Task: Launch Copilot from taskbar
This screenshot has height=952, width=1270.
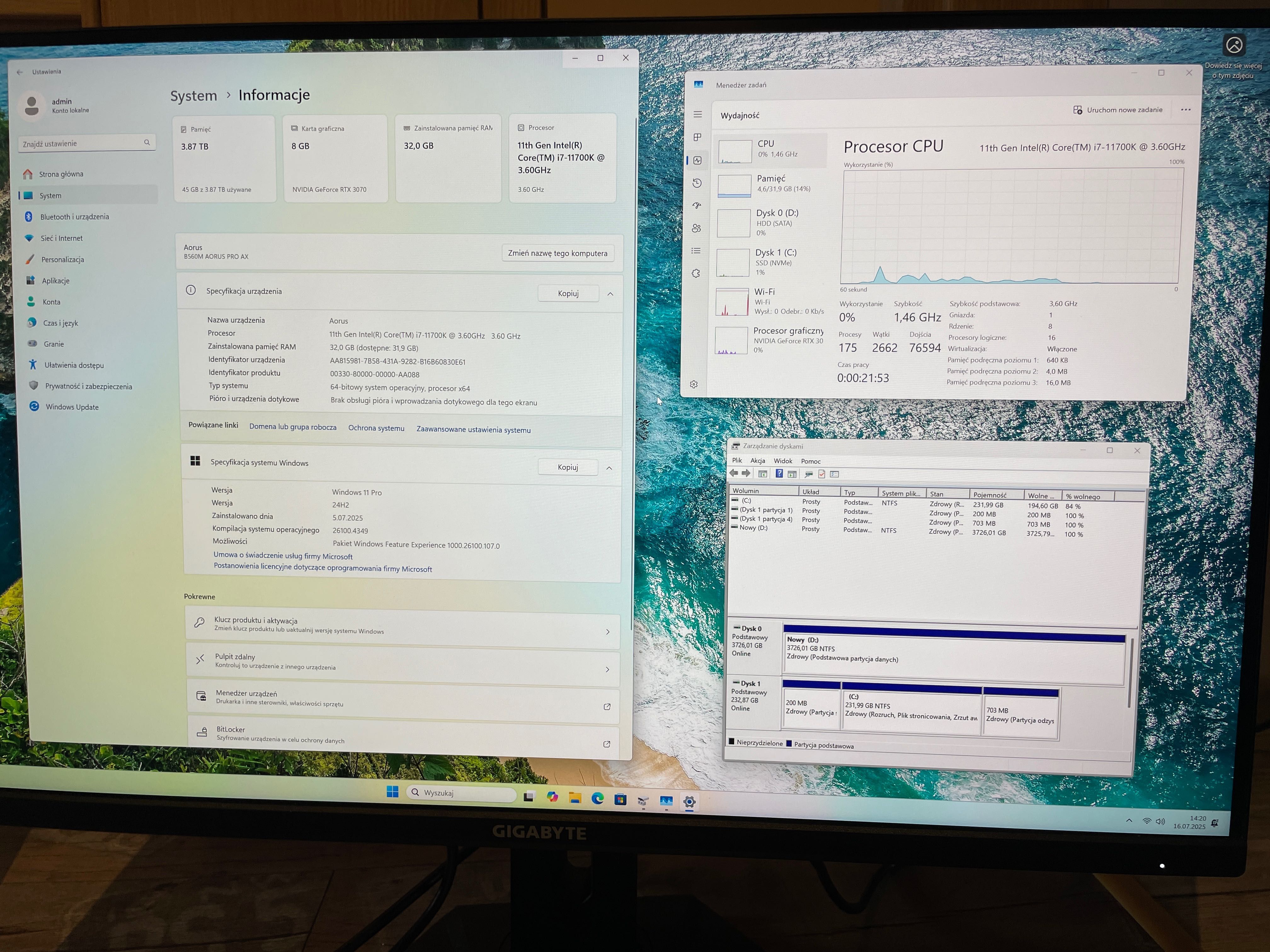Action: point(552,796)
